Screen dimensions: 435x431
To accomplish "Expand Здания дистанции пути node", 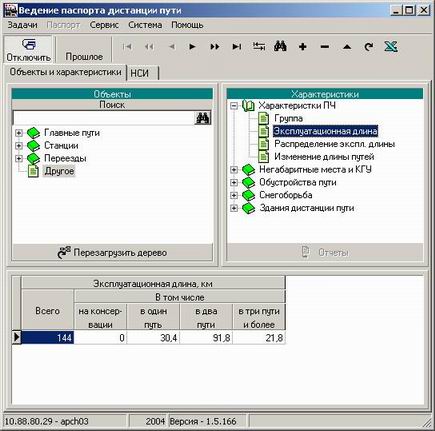I will [234, 208].
